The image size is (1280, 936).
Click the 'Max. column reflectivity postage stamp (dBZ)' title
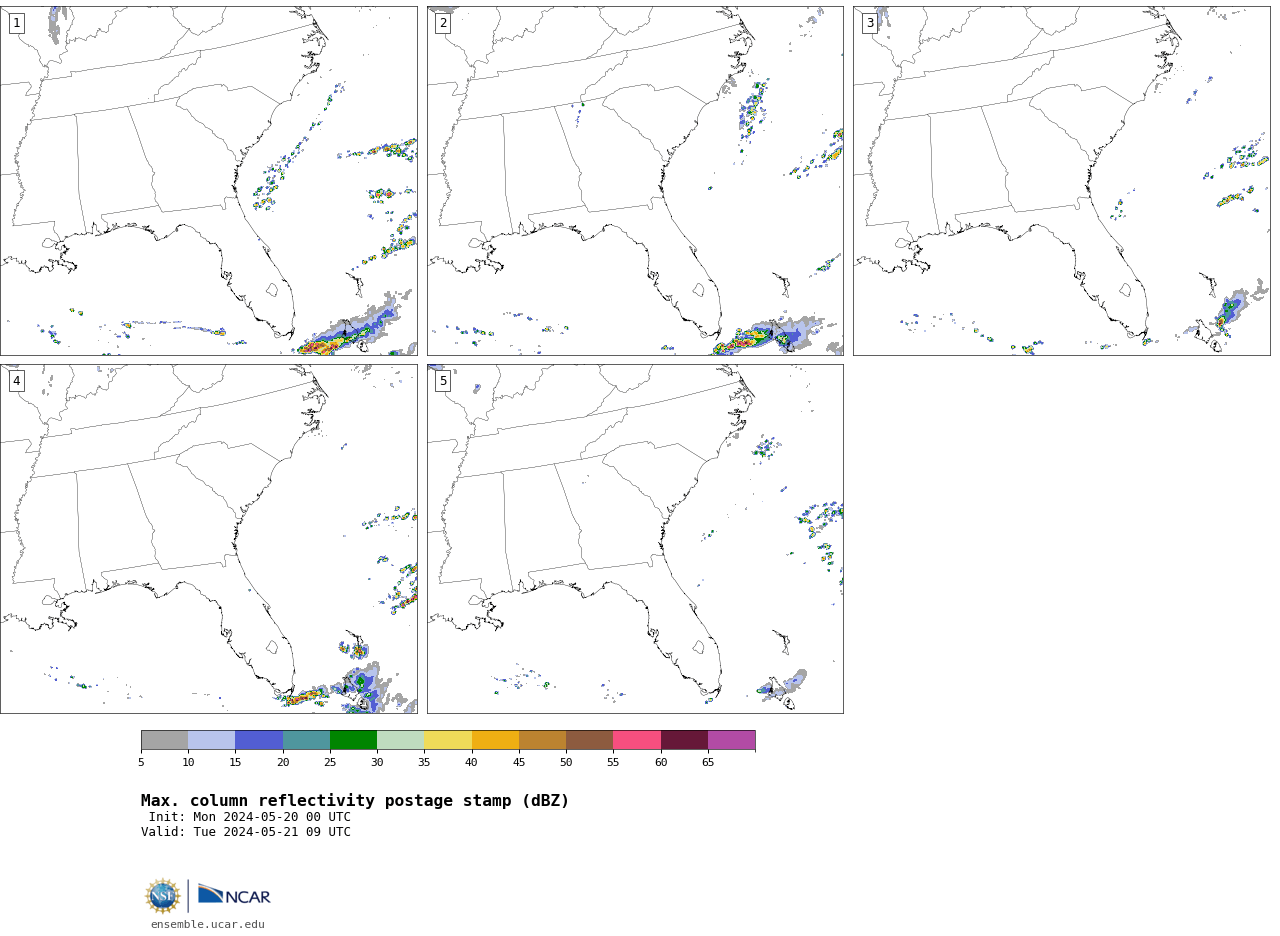tap(355, 801)
